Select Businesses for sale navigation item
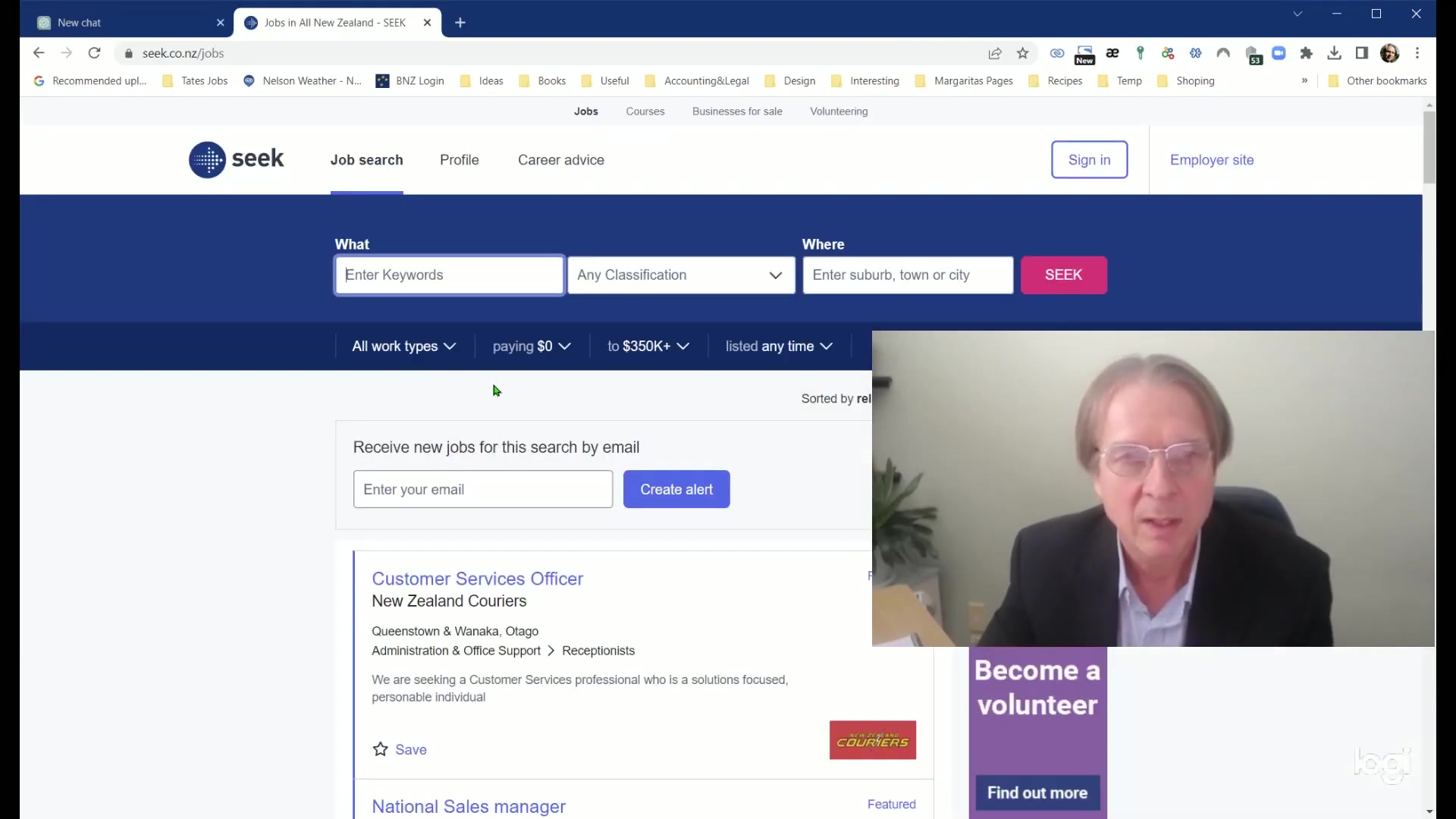Viewport: 1456px width, 819px height. [737, 111]
